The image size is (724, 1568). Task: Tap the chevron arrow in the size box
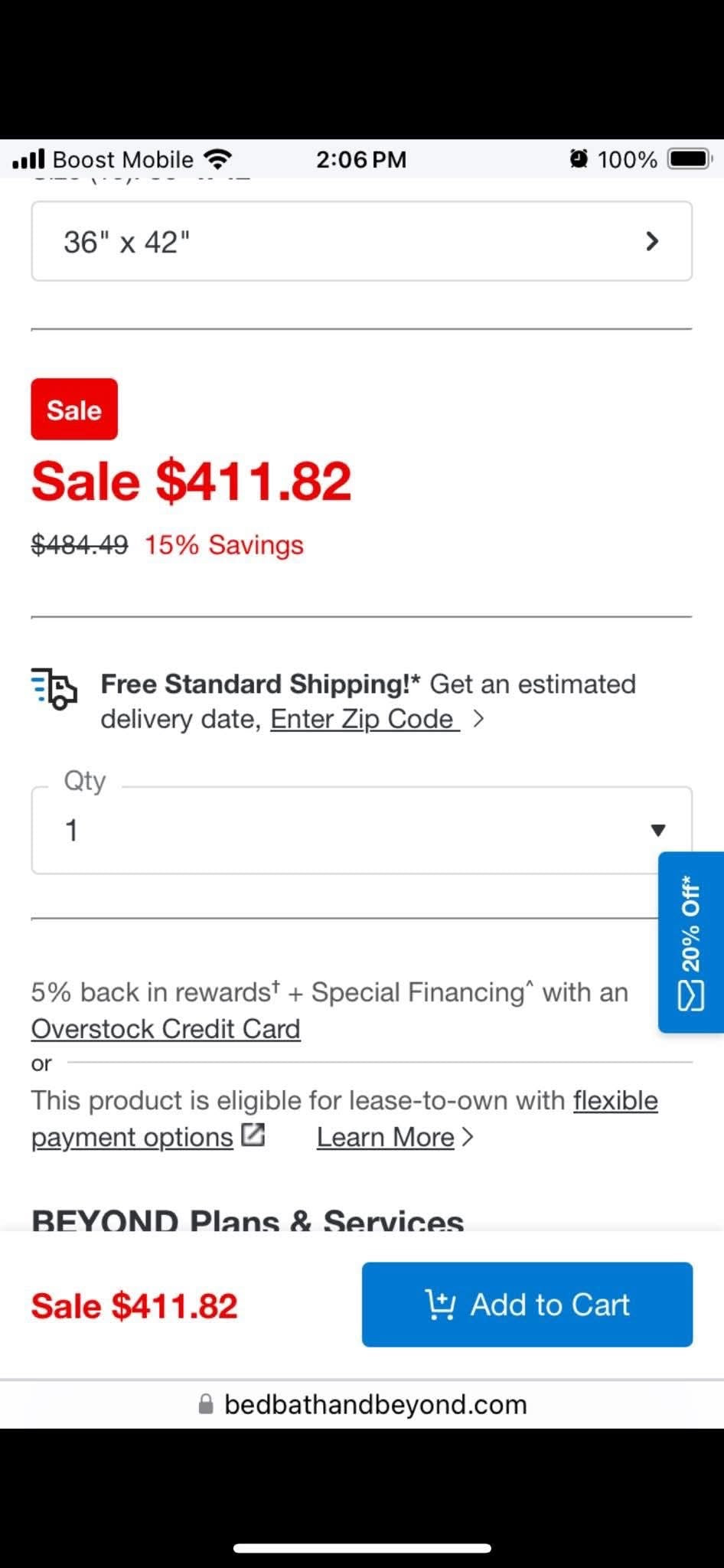(x=652, y=241)
